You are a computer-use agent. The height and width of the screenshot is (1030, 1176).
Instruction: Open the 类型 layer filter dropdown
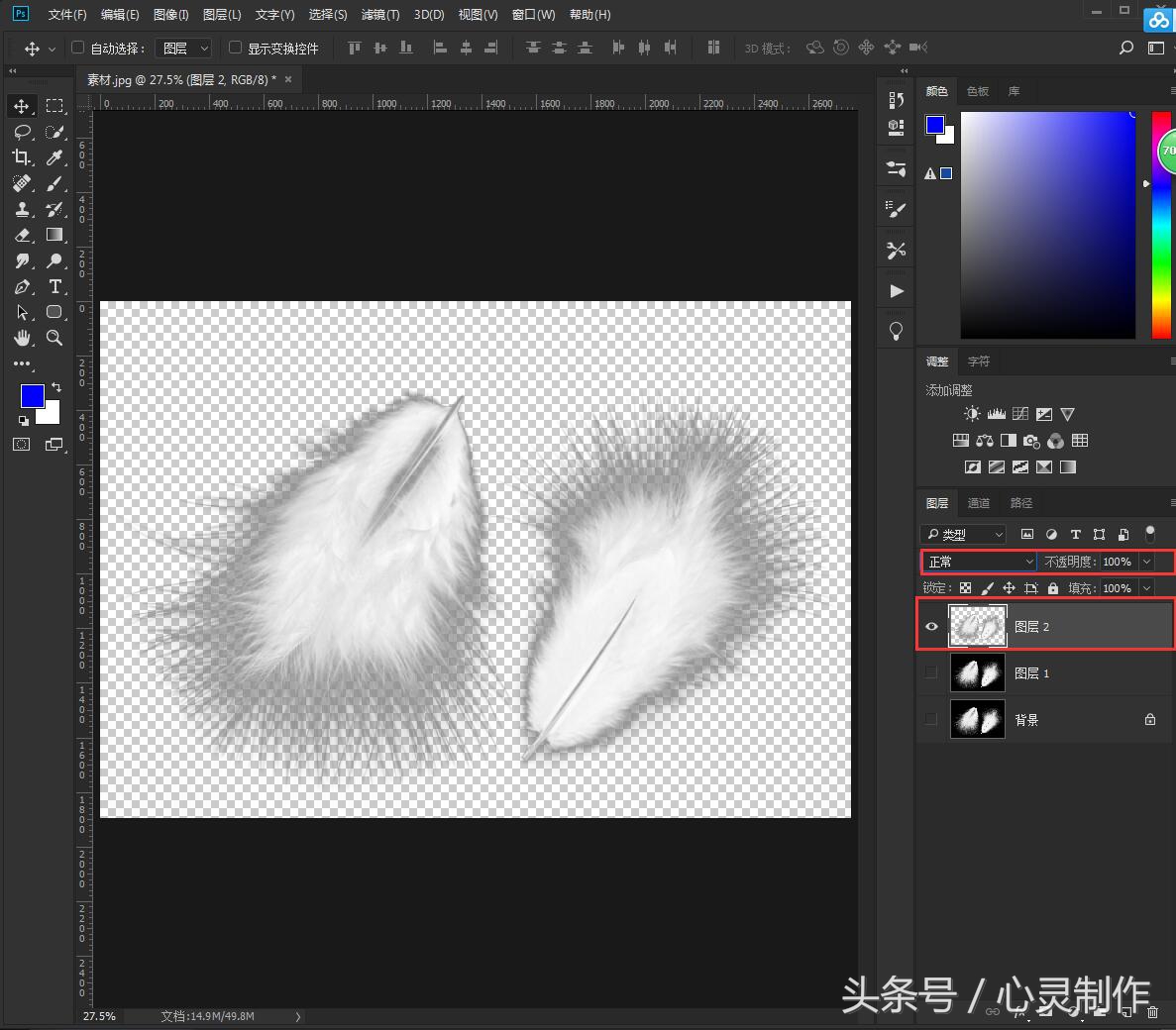963,535
